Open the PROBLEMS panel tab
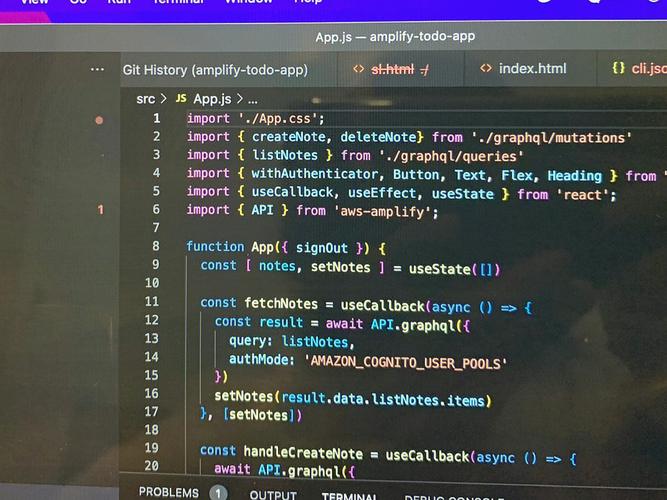Image resolution: width=667 pixels, height=500 pixels. pyautogui.click(x=168, y=492)
